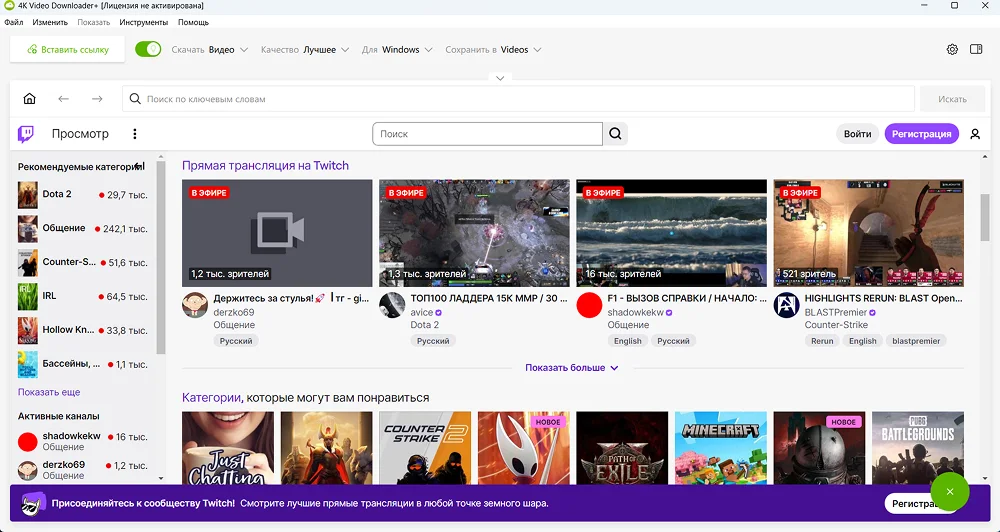The width and height of the screenshot is (1000, 532).
Task: Click the Войти button
Action: (857, 134)
